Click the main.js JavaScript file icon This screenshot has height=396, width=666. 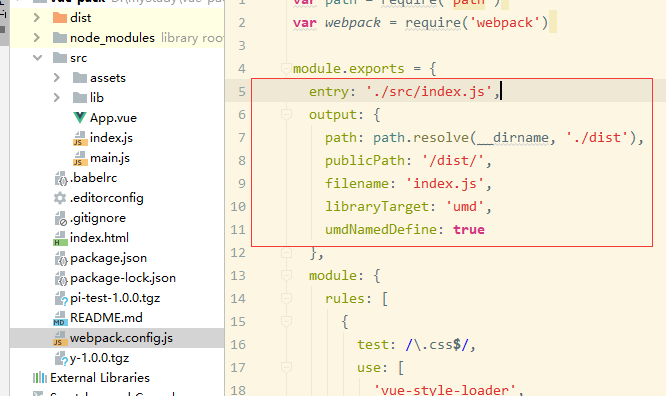pos(79,158)
